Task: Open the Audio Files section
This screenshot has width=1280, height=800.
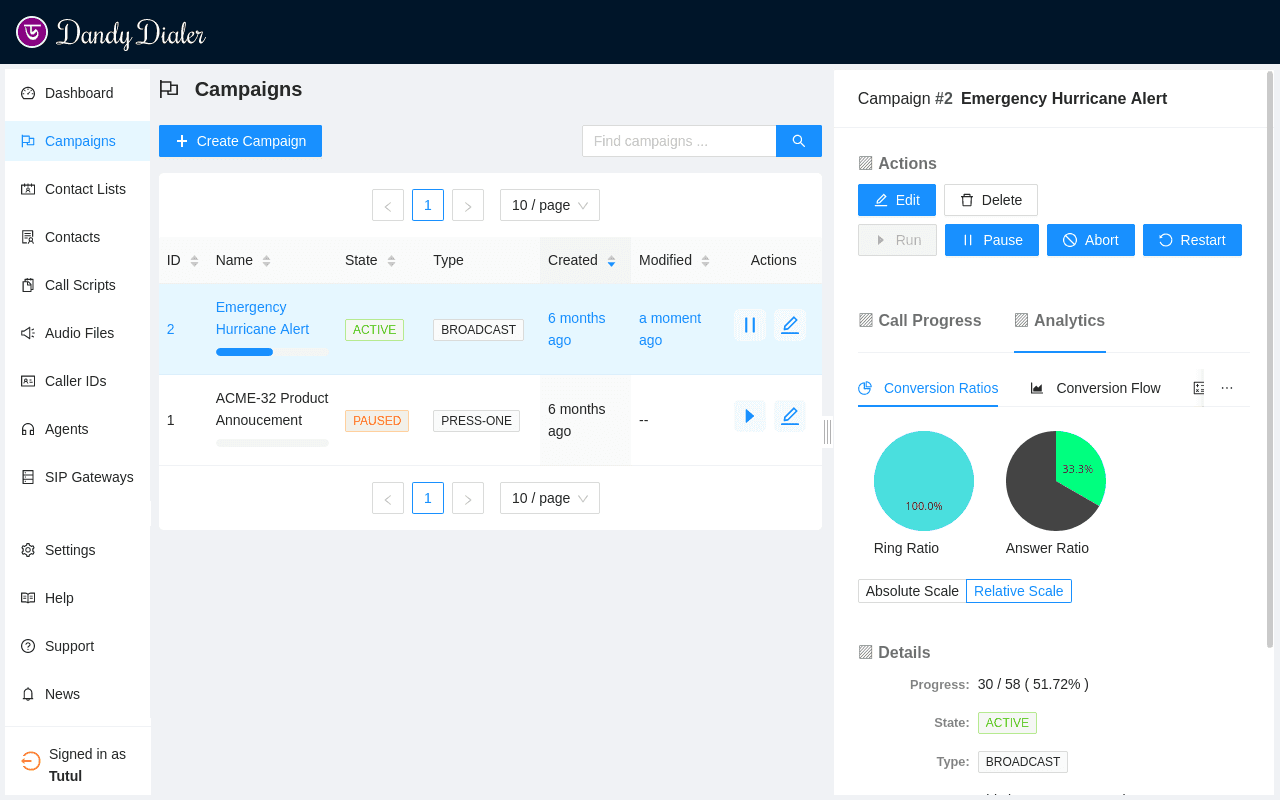Action: (77, 333)
